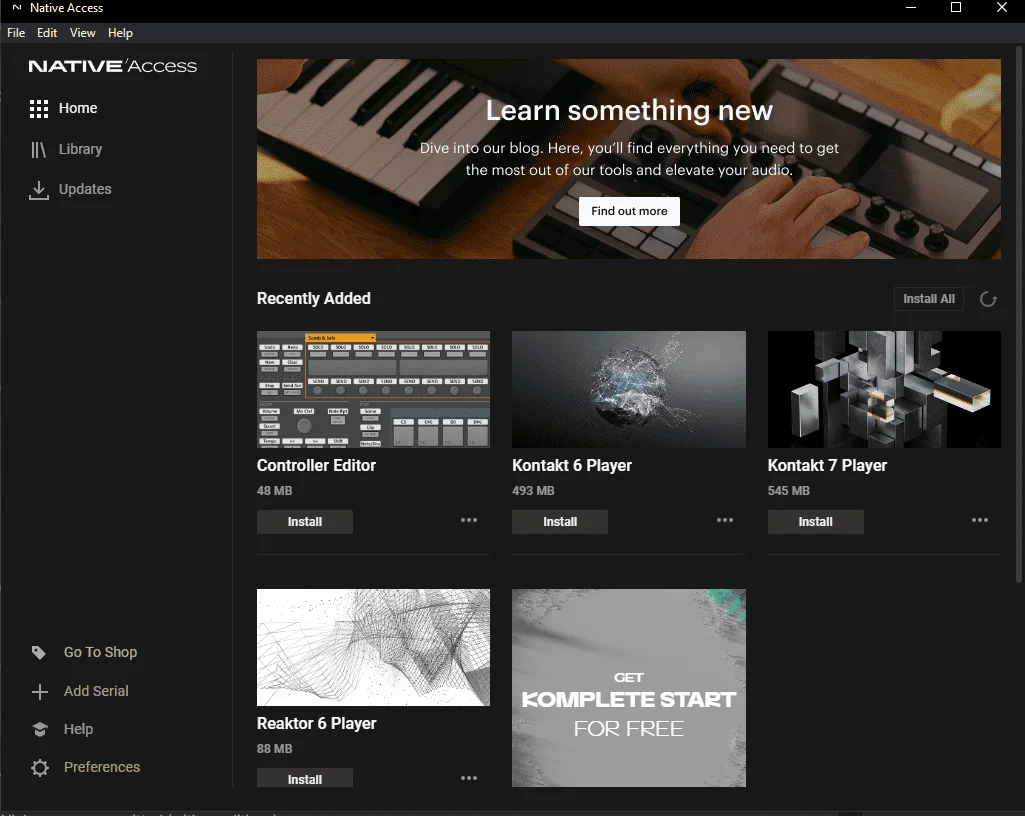Open the File menu
Viewport: 1025px width, 816px height.
[16, 33]
